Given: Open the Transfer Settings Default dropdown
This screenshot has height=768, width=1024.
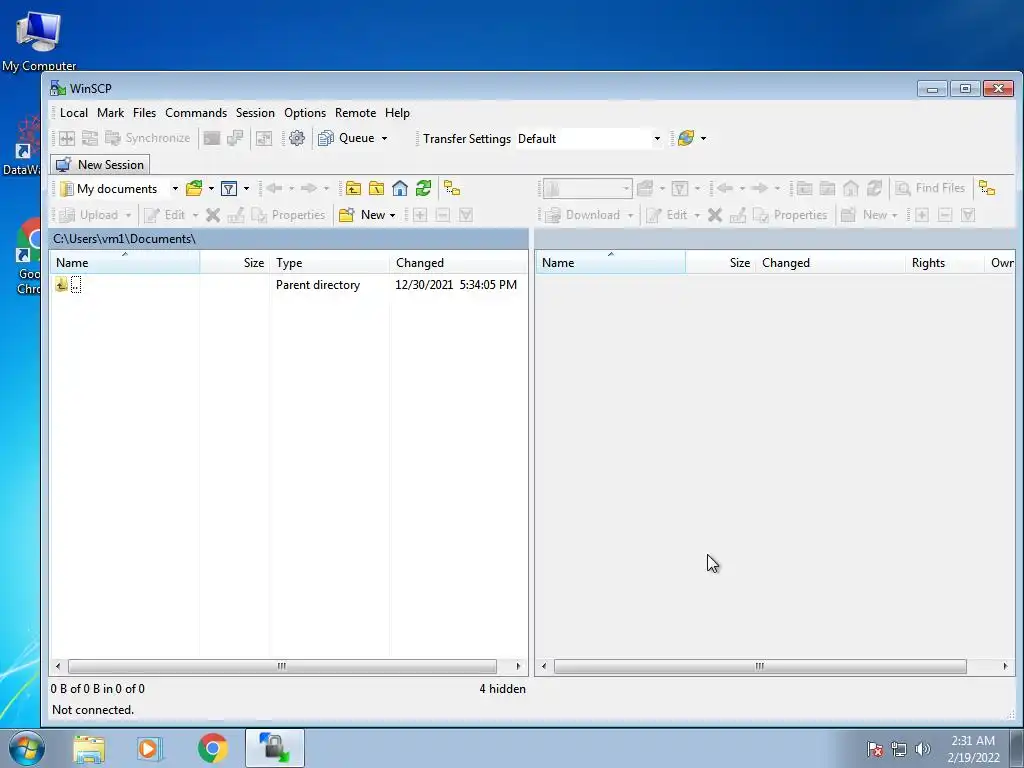Looking at the screenshot, I should pos(657,138).
